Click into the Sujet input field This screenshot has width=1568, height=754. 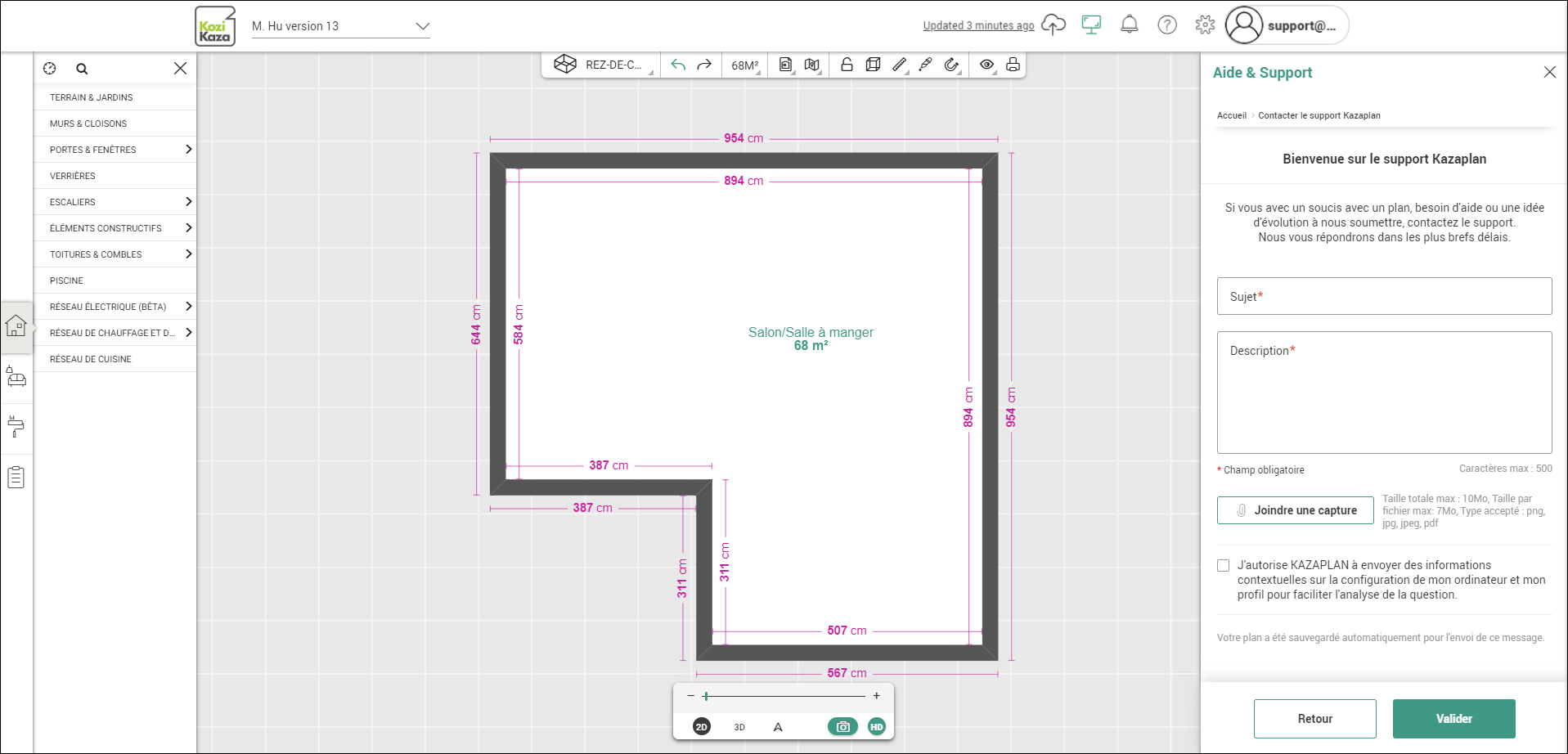coord(1384,296)
